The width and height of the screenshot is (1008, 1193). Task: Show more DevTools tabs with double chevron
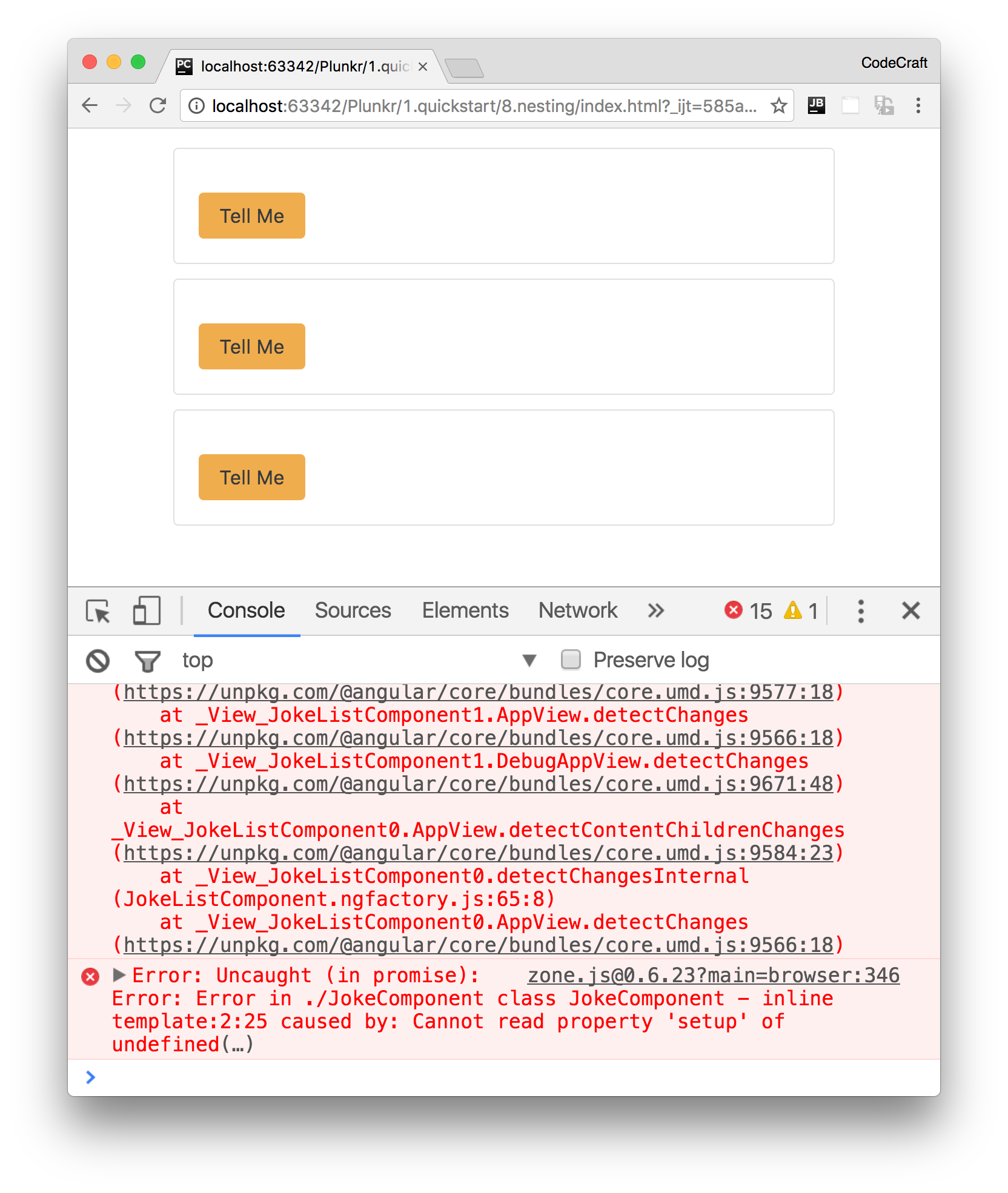coord(656,610)
